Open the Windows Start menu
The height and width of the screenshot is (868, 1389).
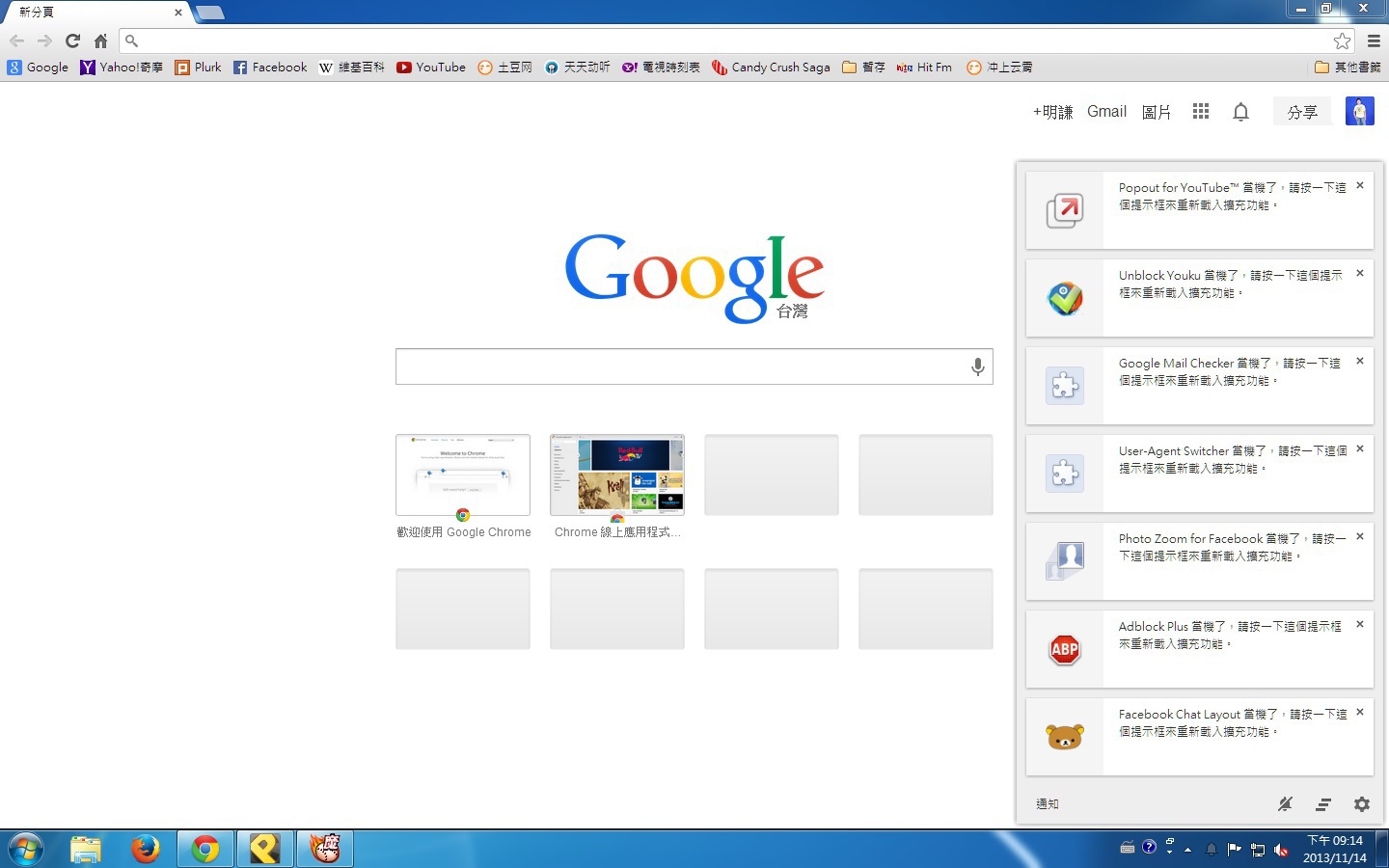(26, 849)
